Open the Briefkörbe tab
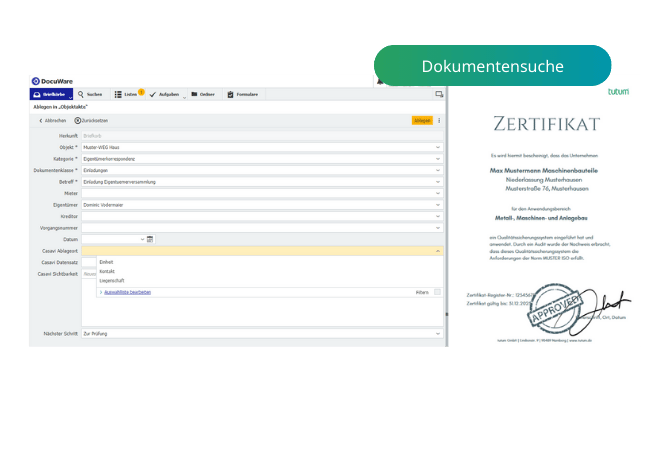The image size is (666, 450). click(x=51, y=94)
